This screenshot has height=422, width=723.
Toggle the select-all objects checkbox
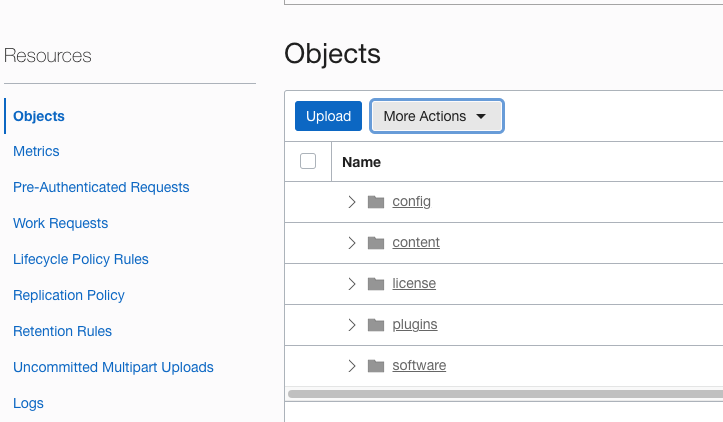pos(308,161)
